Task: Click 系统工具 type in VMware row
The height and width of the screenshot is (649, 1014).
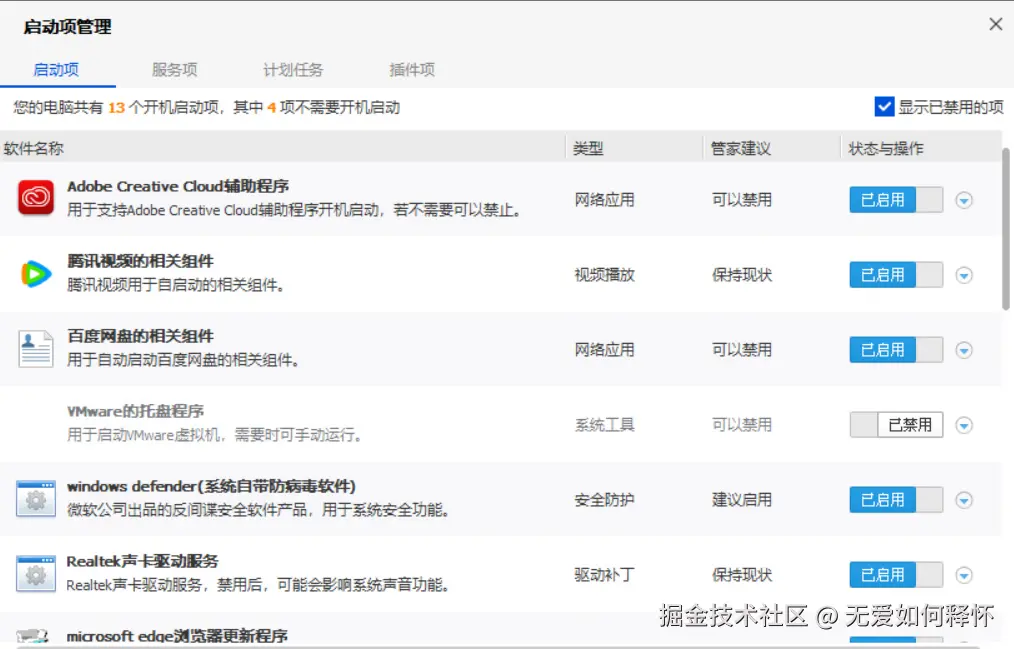Action: [605, 425]
